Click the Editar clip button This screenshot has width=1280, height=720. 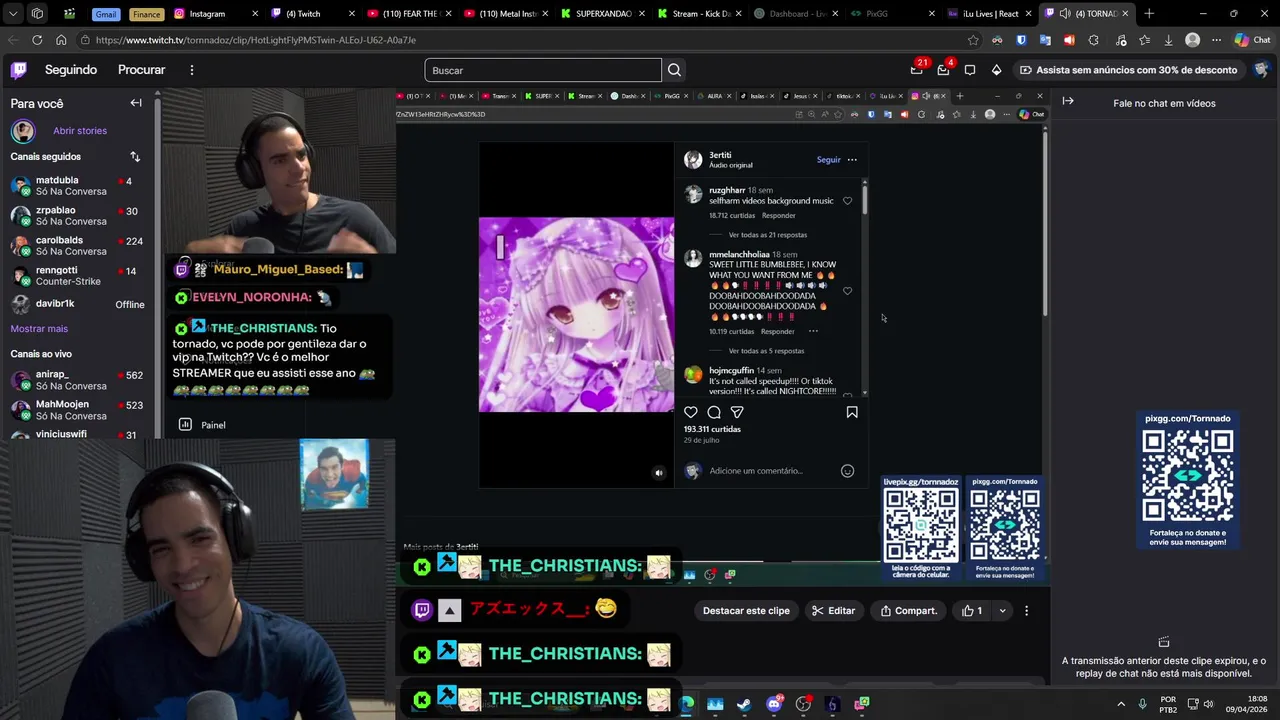[833, 611]
